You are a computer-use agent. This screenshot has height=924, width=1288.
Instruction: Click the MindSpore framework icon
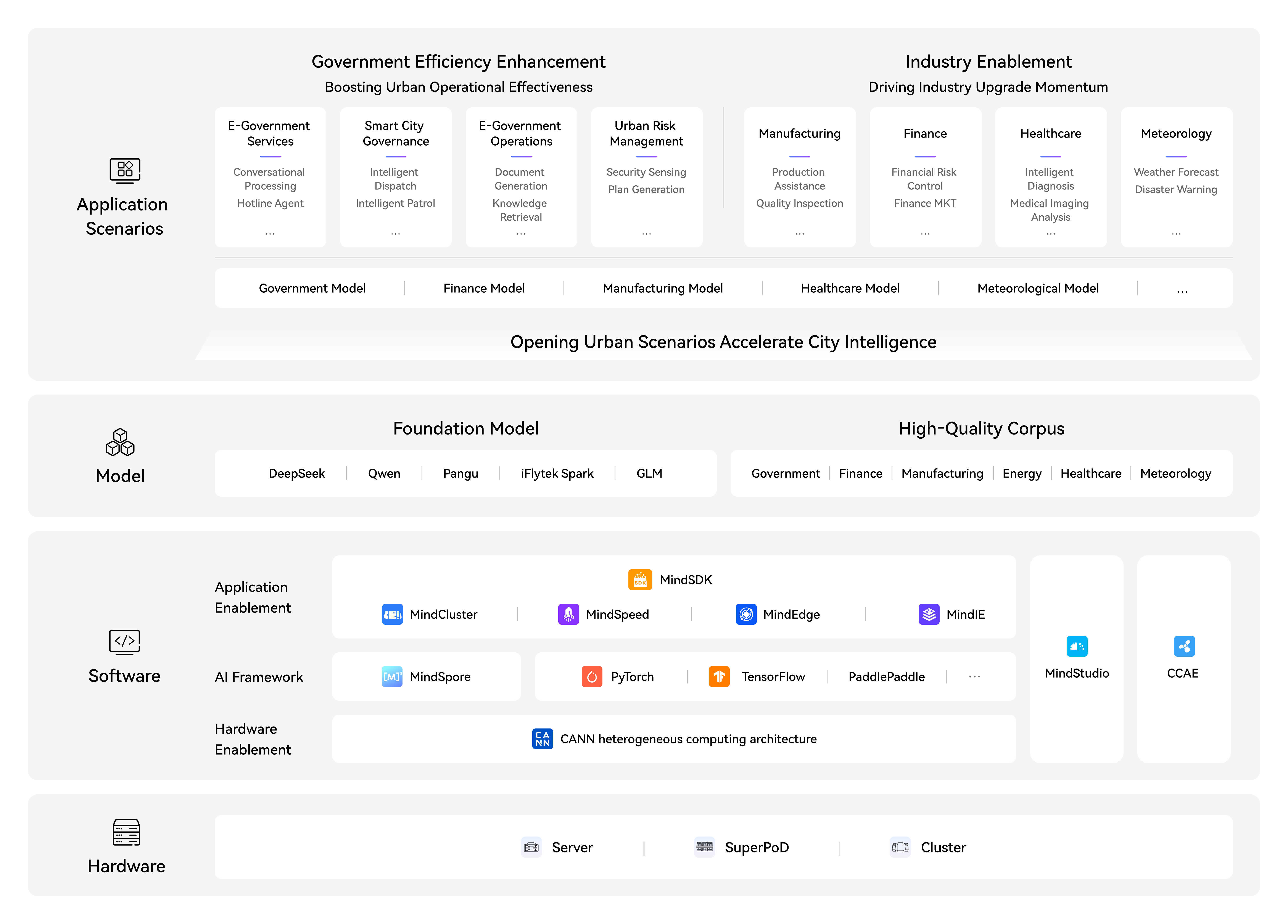pos(392,677)
